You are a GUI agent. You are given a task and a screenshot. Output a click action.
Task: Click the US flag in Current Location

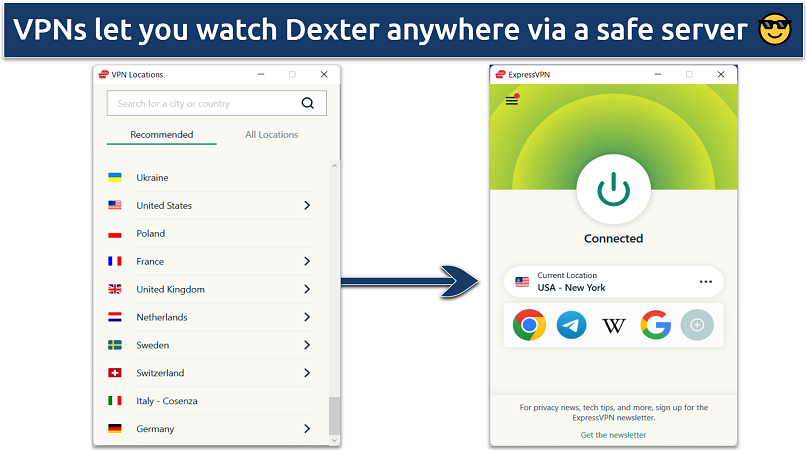(522, 282)
